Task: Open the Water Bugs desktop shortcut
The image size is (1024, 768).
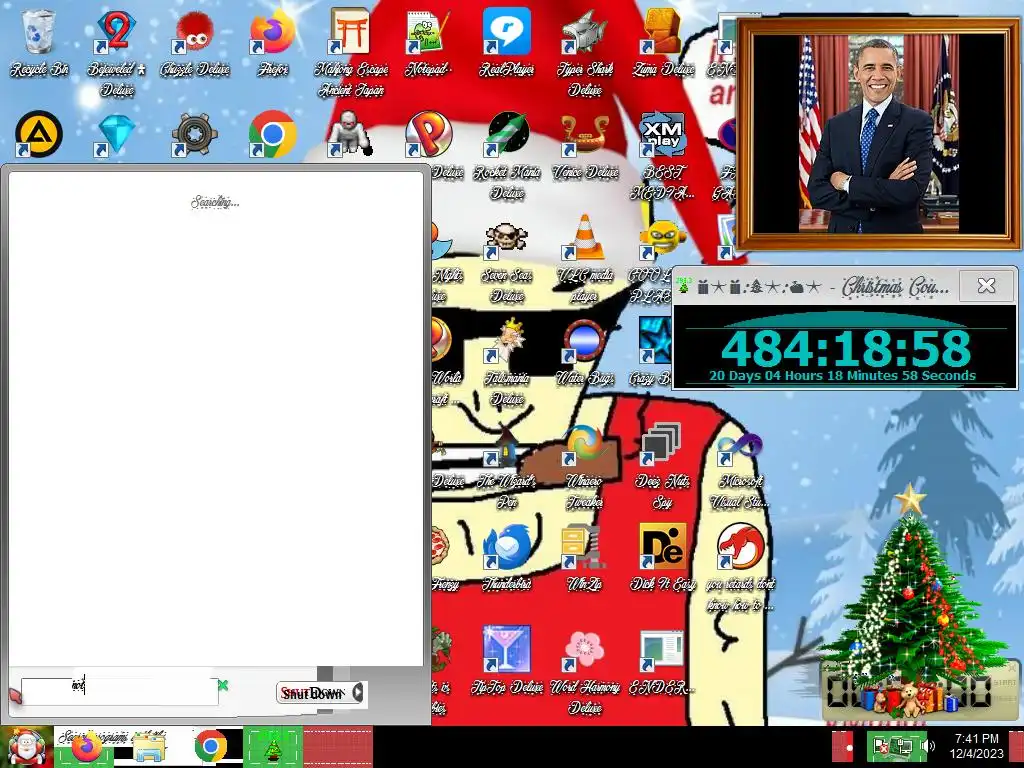Action: [x=585, y=351]
